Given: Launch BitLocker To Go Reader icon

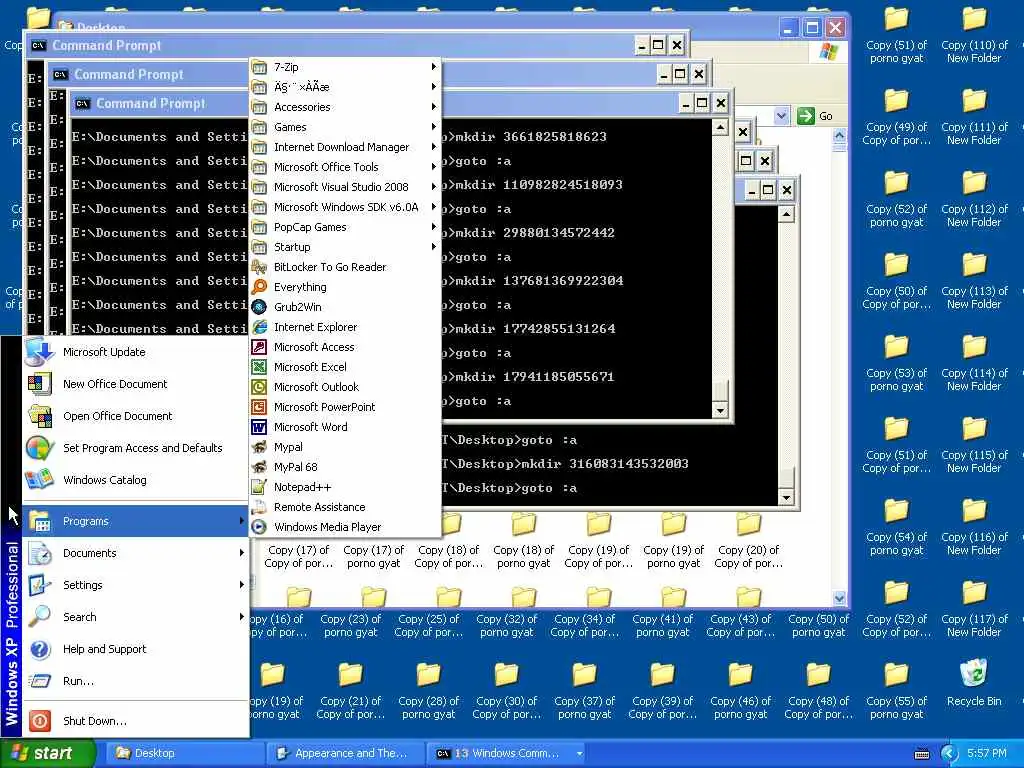Looking at the screenshot, I should pos(259,267).
